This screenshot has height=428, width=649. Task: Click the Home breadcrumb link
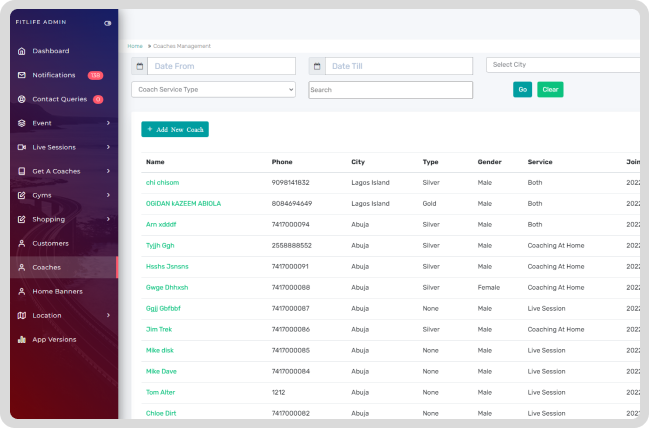[x=135, y=46]
